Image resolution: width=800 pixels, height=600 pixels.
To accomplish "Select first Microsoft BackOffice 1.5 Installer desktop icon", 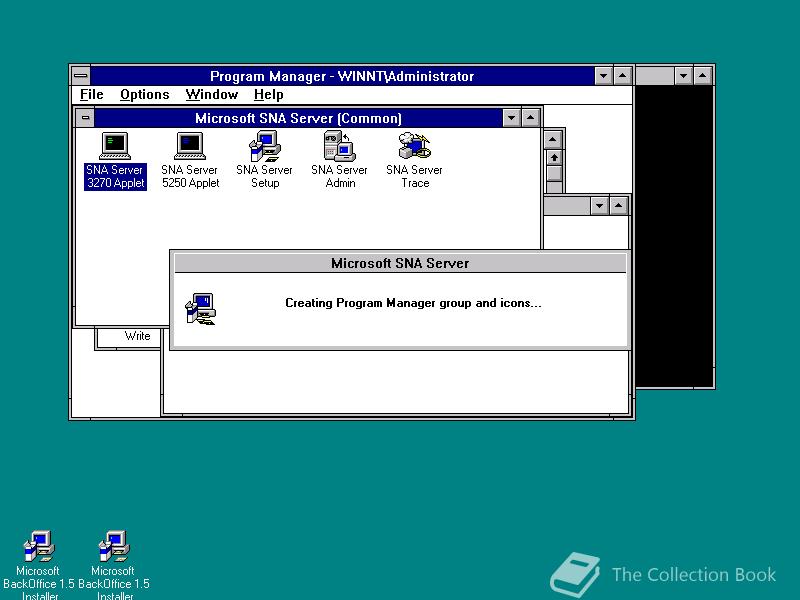I will click(38, 564).
